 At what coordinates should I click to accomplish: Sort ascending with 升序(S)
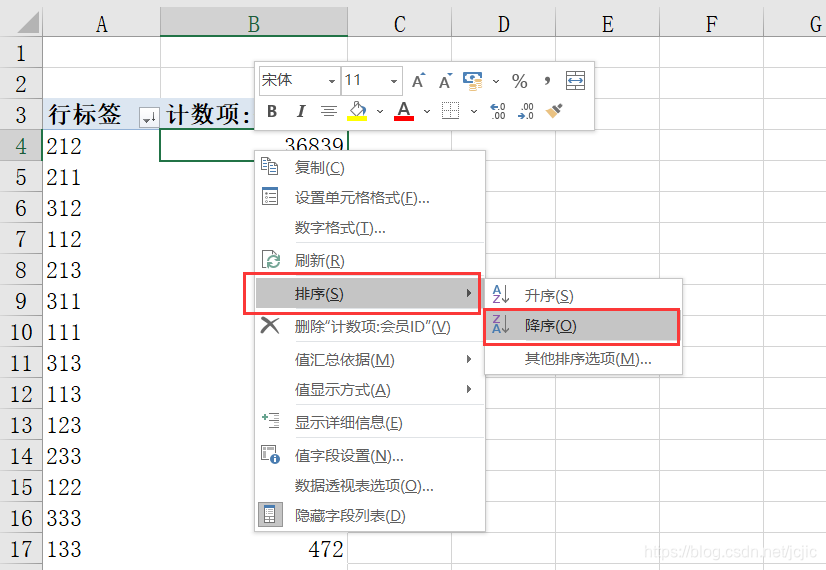583,295
